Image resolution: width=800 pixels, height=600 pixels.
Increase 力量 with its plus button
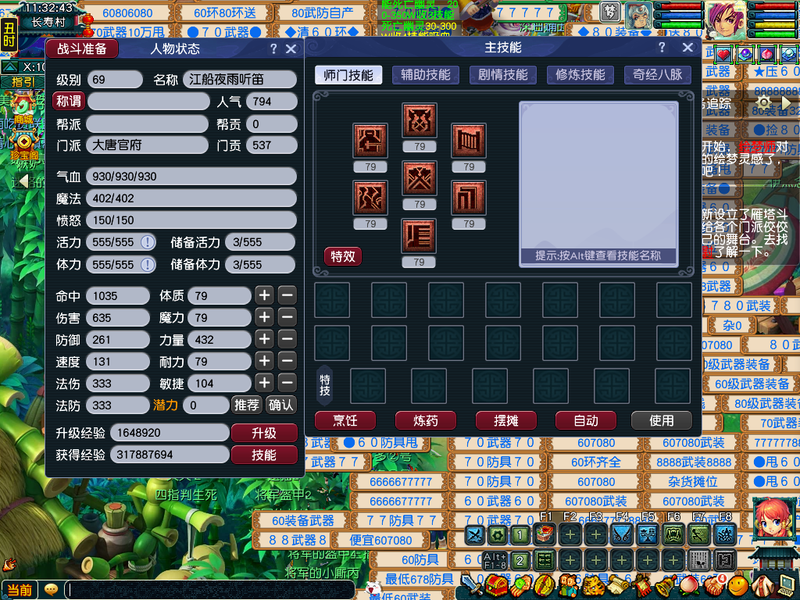click(264, 339)
